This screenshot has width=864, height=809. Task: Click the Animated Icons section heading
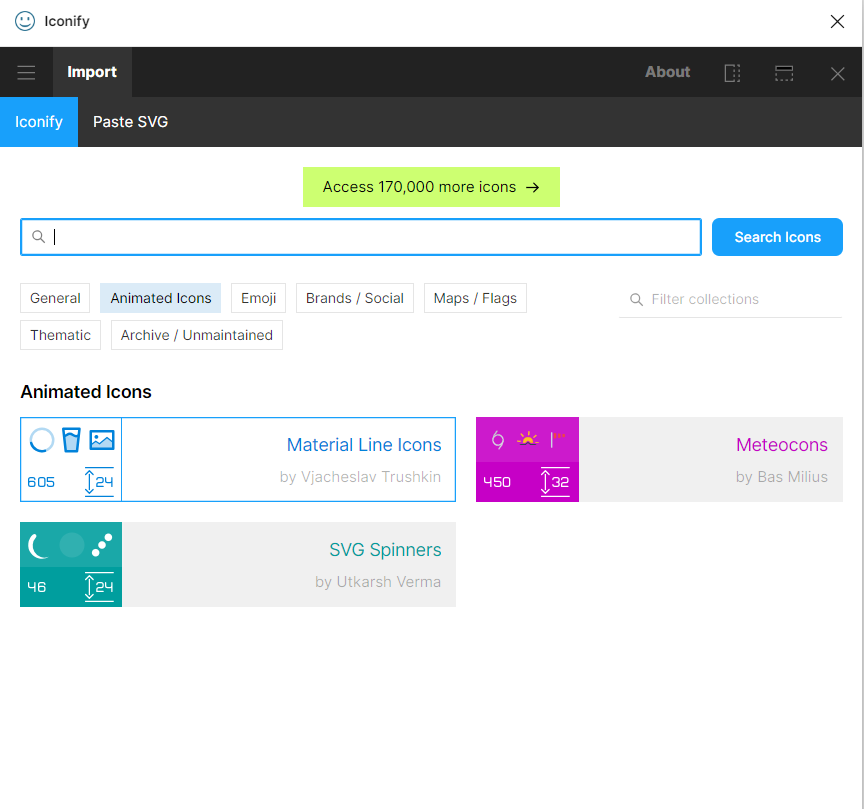pos(86,392)
